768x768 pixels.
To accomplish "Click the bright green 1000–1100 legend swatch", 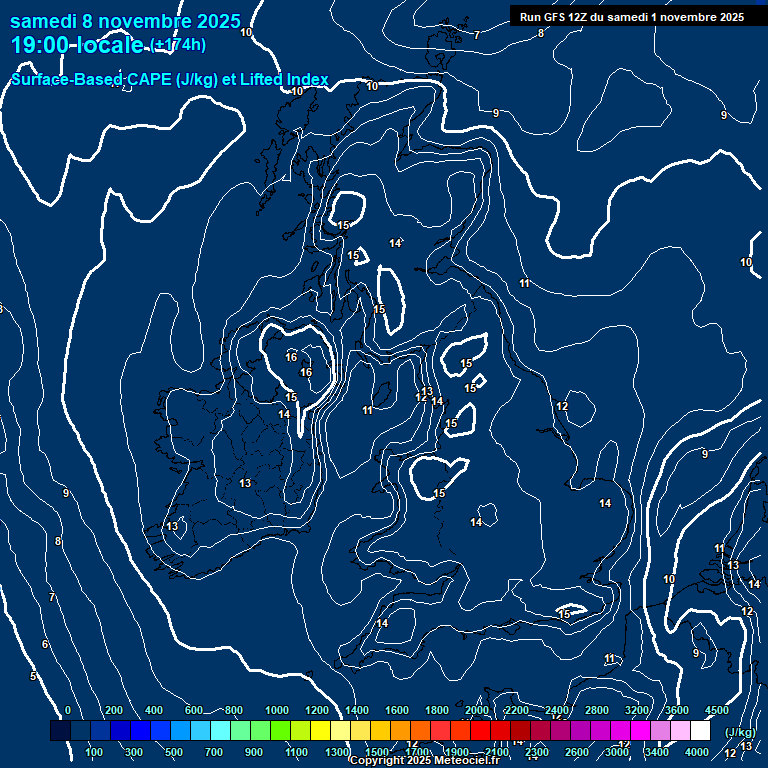I will click(x=280, y=730).
